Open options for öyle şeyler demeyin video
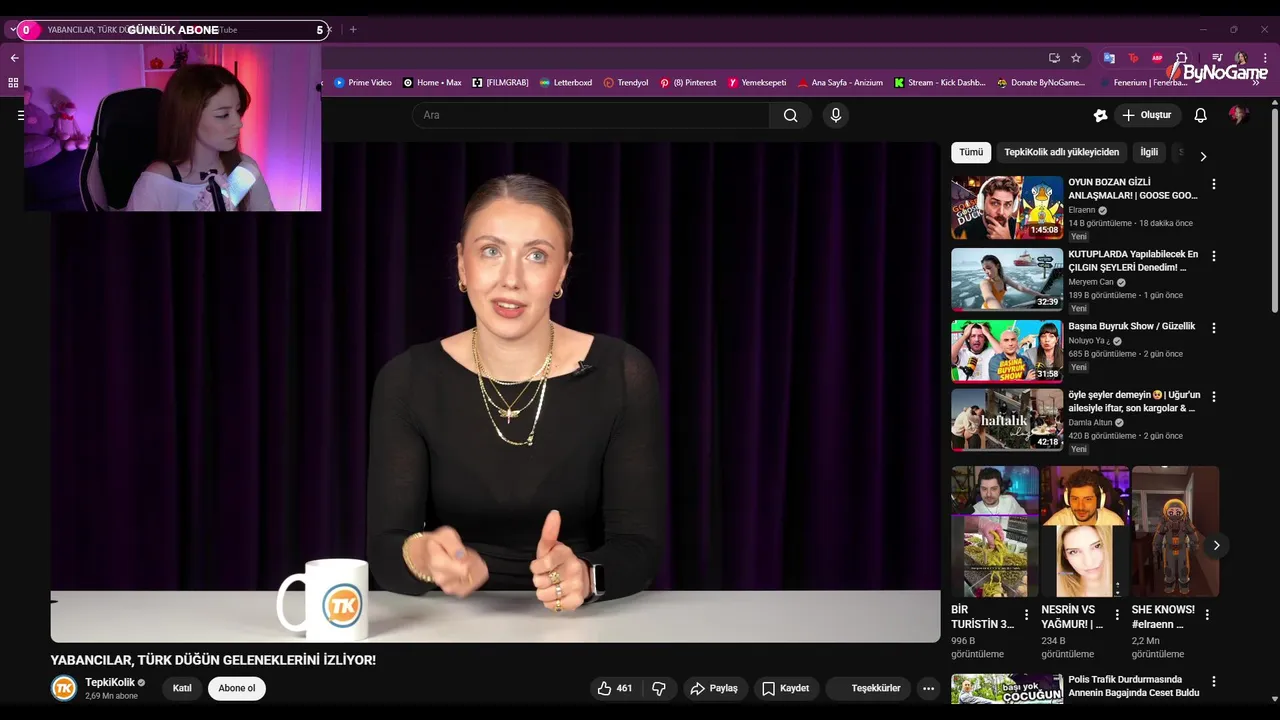Image resolution: width=1280 pixels, height=720 pixels. (x=1214, y=396)
